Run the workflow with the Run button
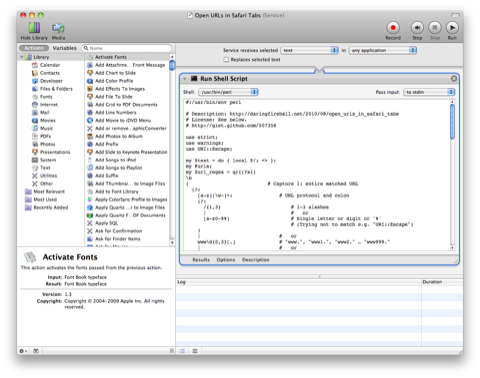This screenshot has height=378, width=480. point(452,28)
